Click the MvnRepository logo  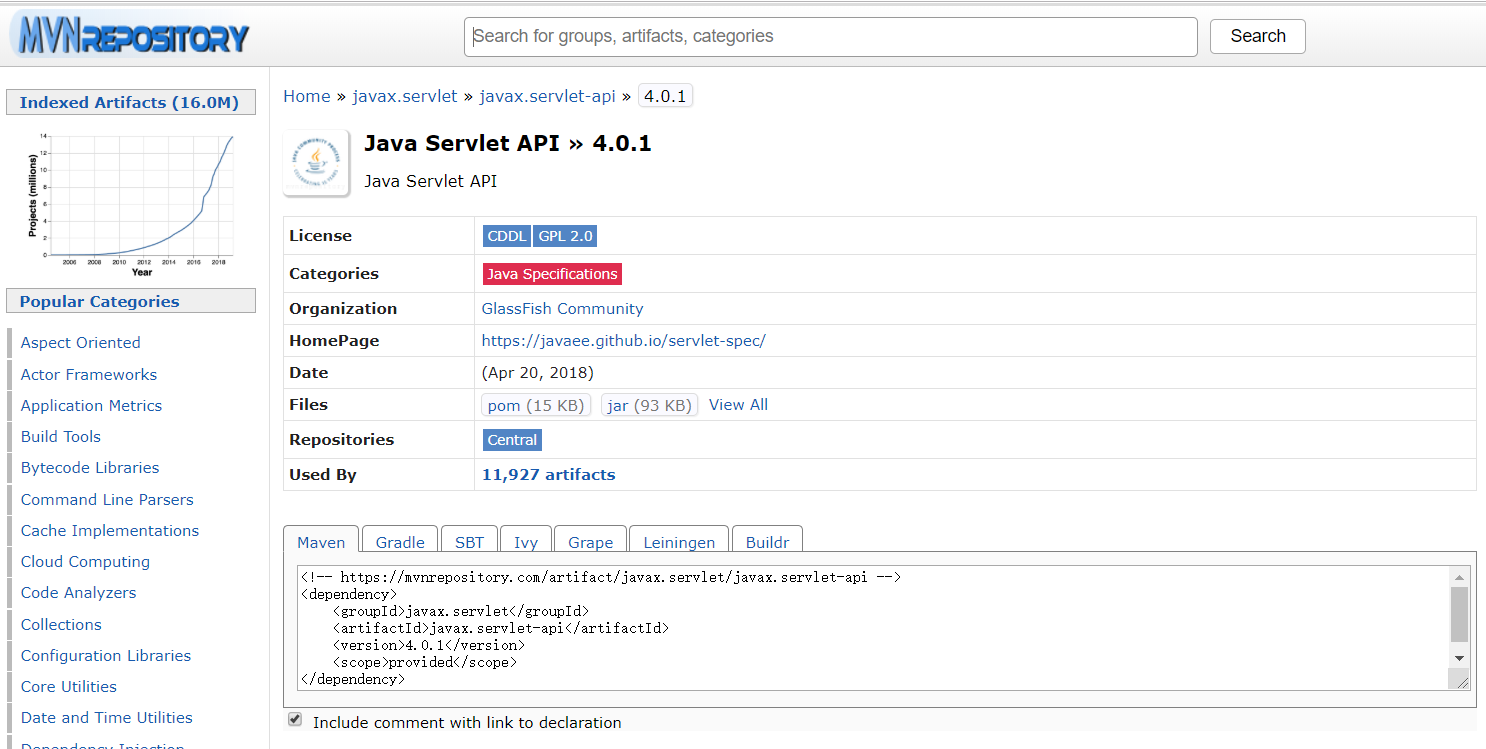(128, 34)
